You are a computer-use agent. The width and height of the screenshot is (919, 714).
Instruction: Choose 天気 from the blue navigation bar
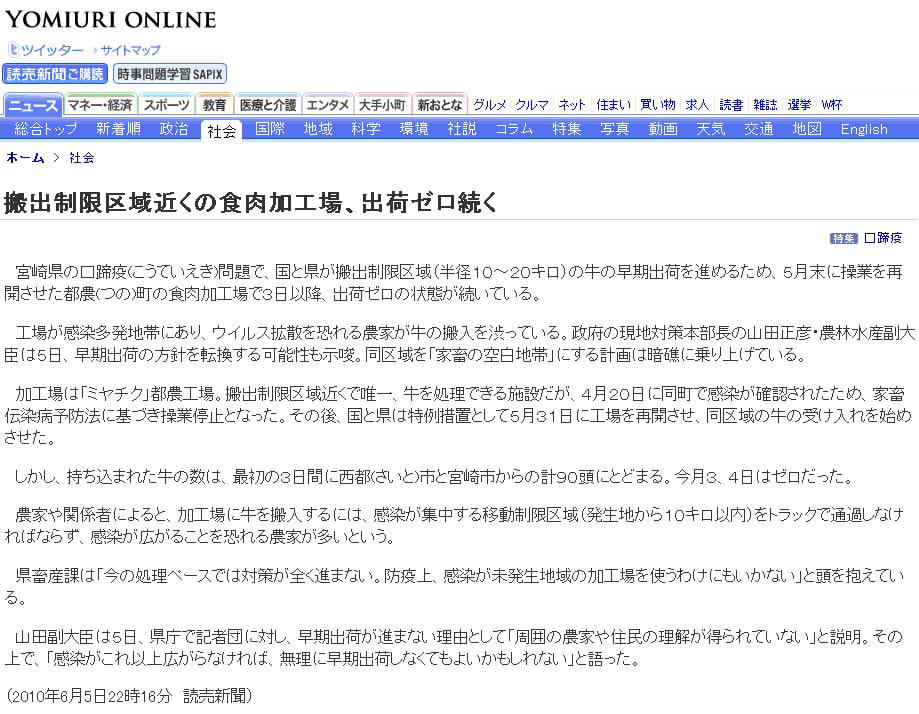click(x=710, y=129)
